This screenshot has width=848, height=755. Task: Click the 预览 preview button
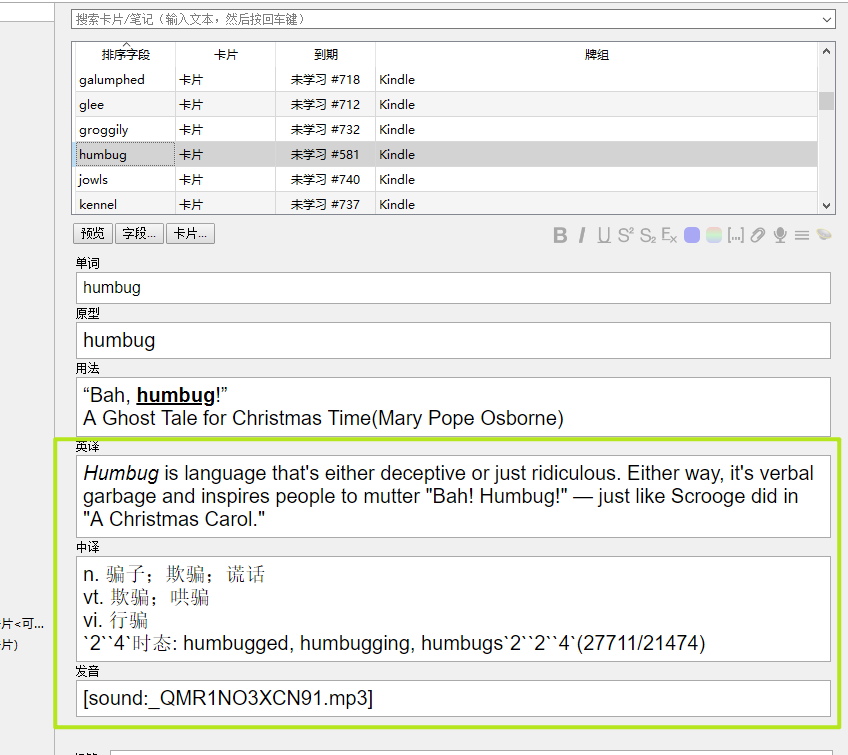92,234
